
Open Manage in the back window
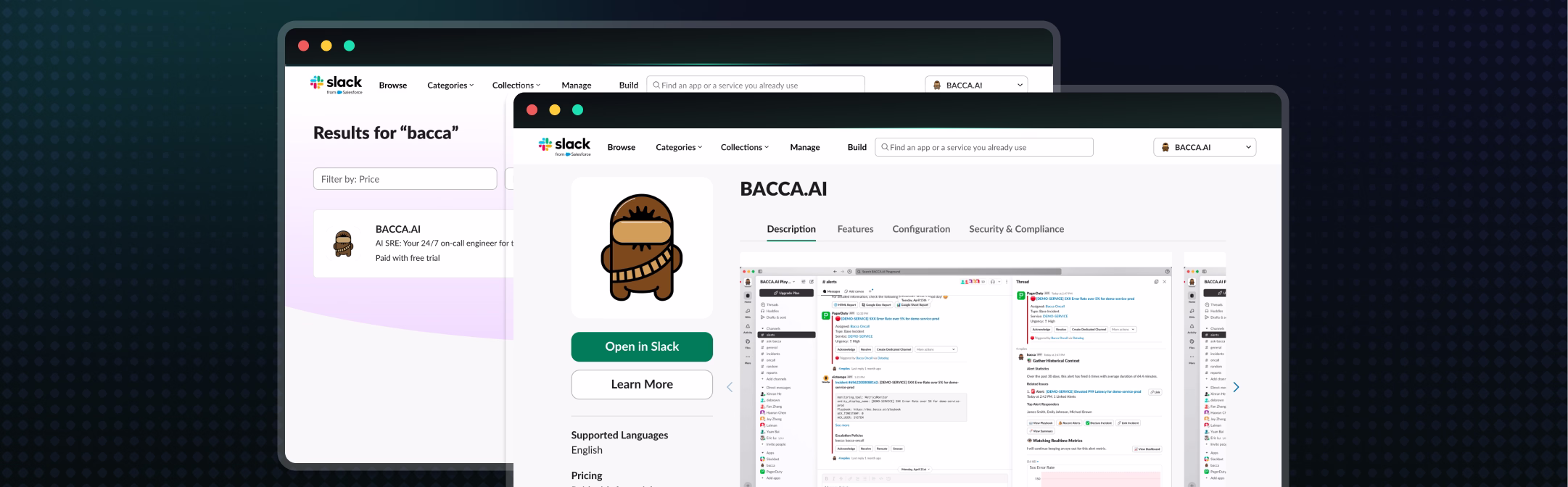click(x=577, y=86)
